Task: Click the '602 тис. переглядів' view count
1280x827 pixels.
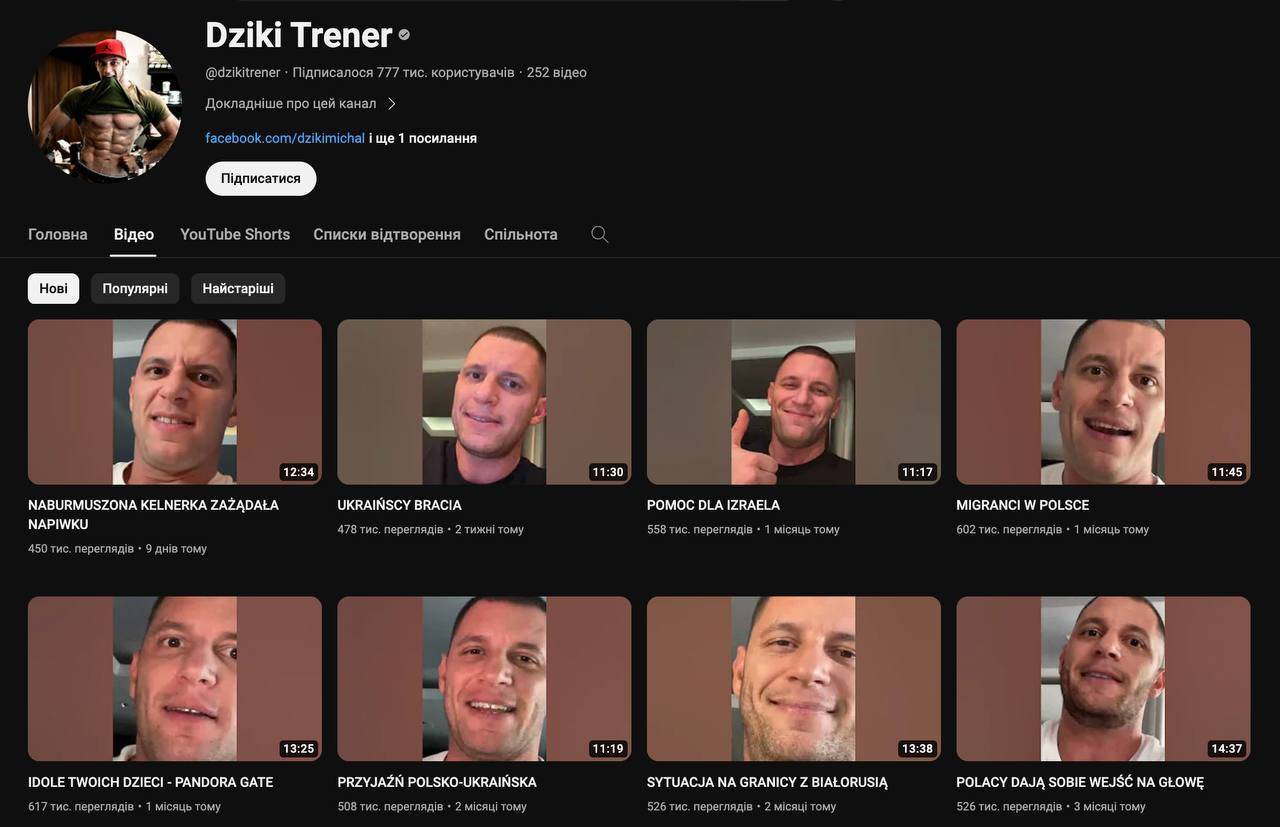Action: click(1009, 530)
